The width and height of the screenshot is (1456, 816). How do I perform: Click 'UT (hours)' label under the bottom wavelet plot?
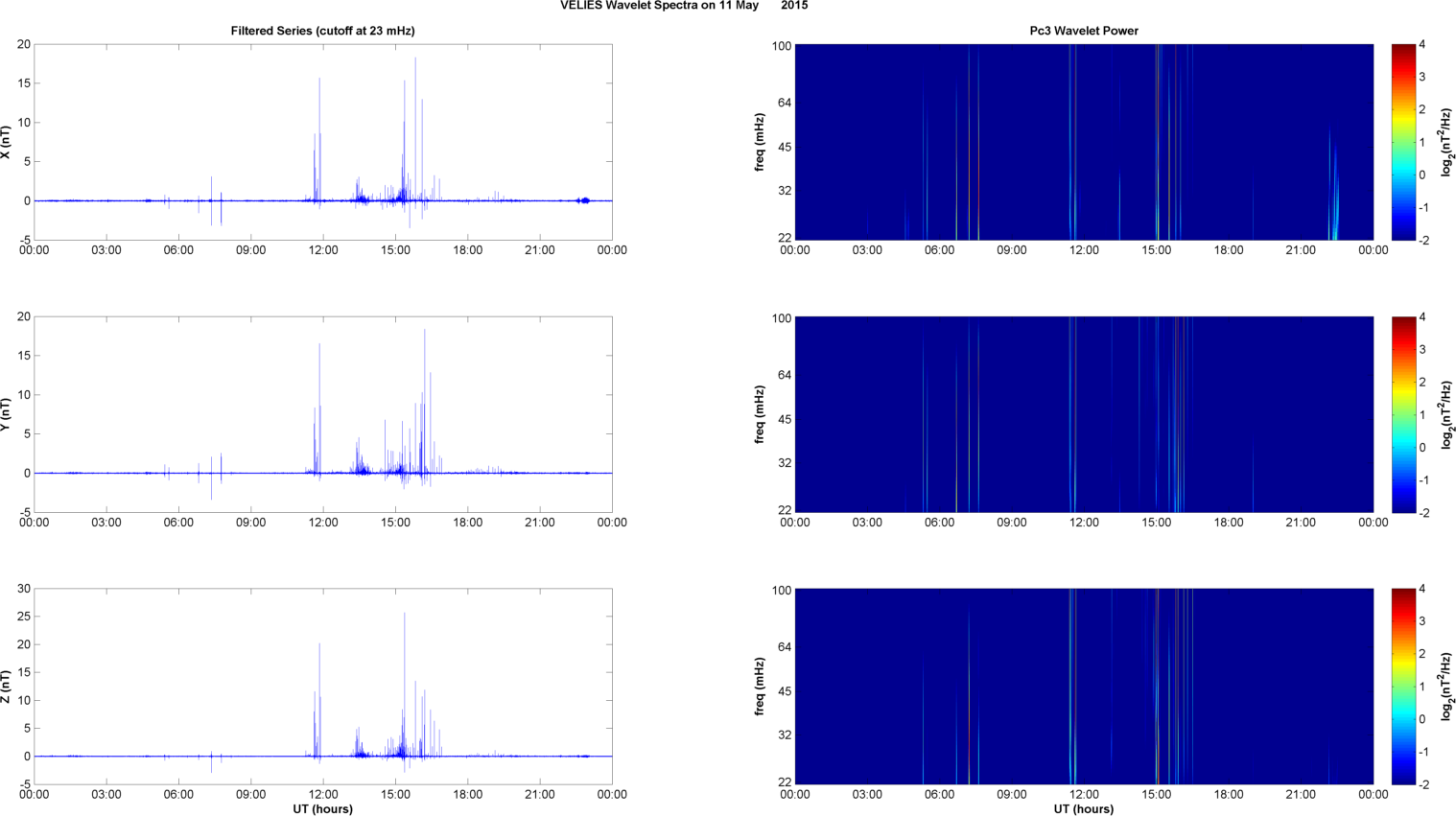pos(1084,809)
